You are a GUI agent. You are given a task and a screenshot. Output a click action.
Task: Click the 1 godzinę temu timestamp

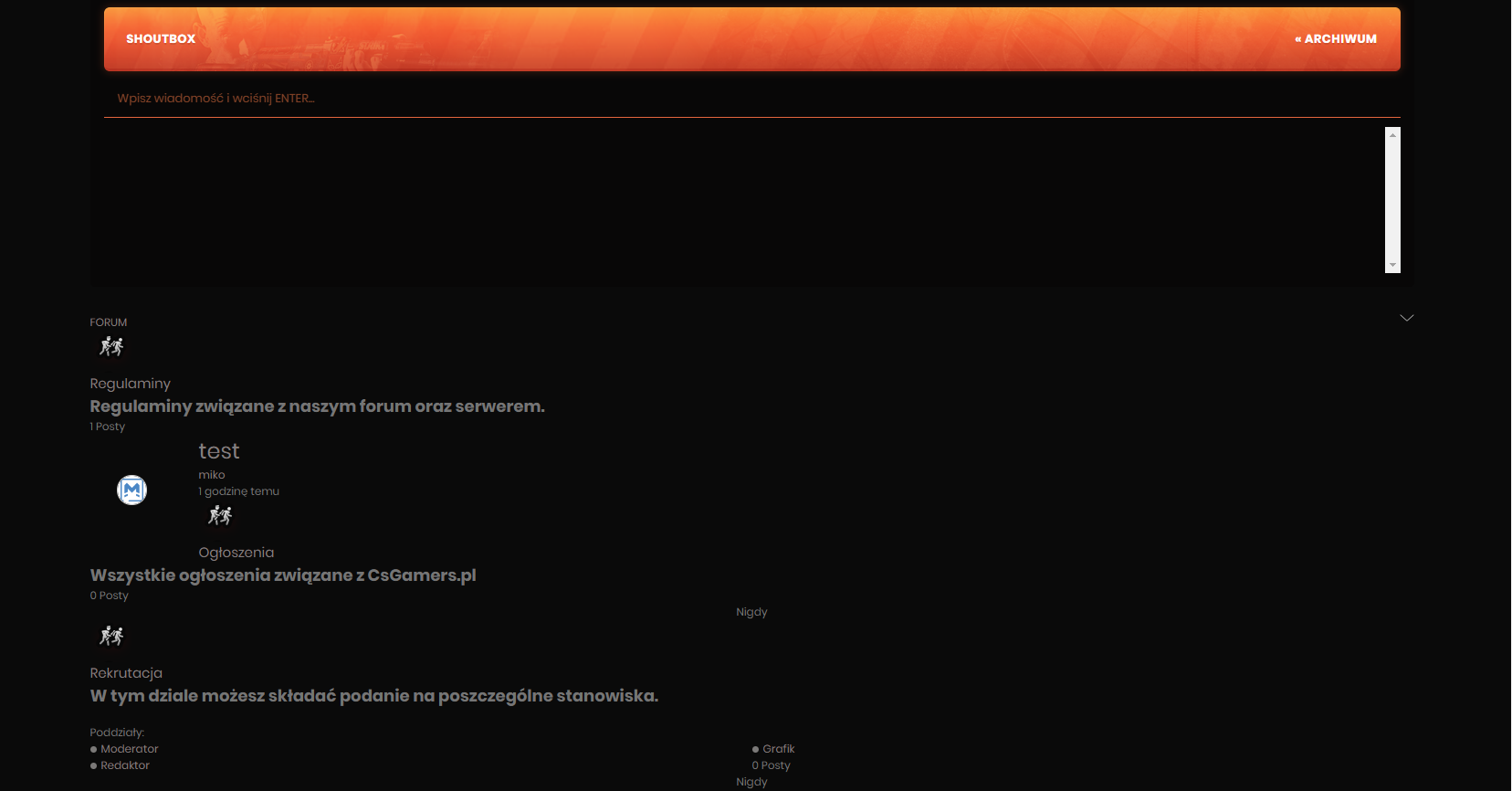pos(239,491)
